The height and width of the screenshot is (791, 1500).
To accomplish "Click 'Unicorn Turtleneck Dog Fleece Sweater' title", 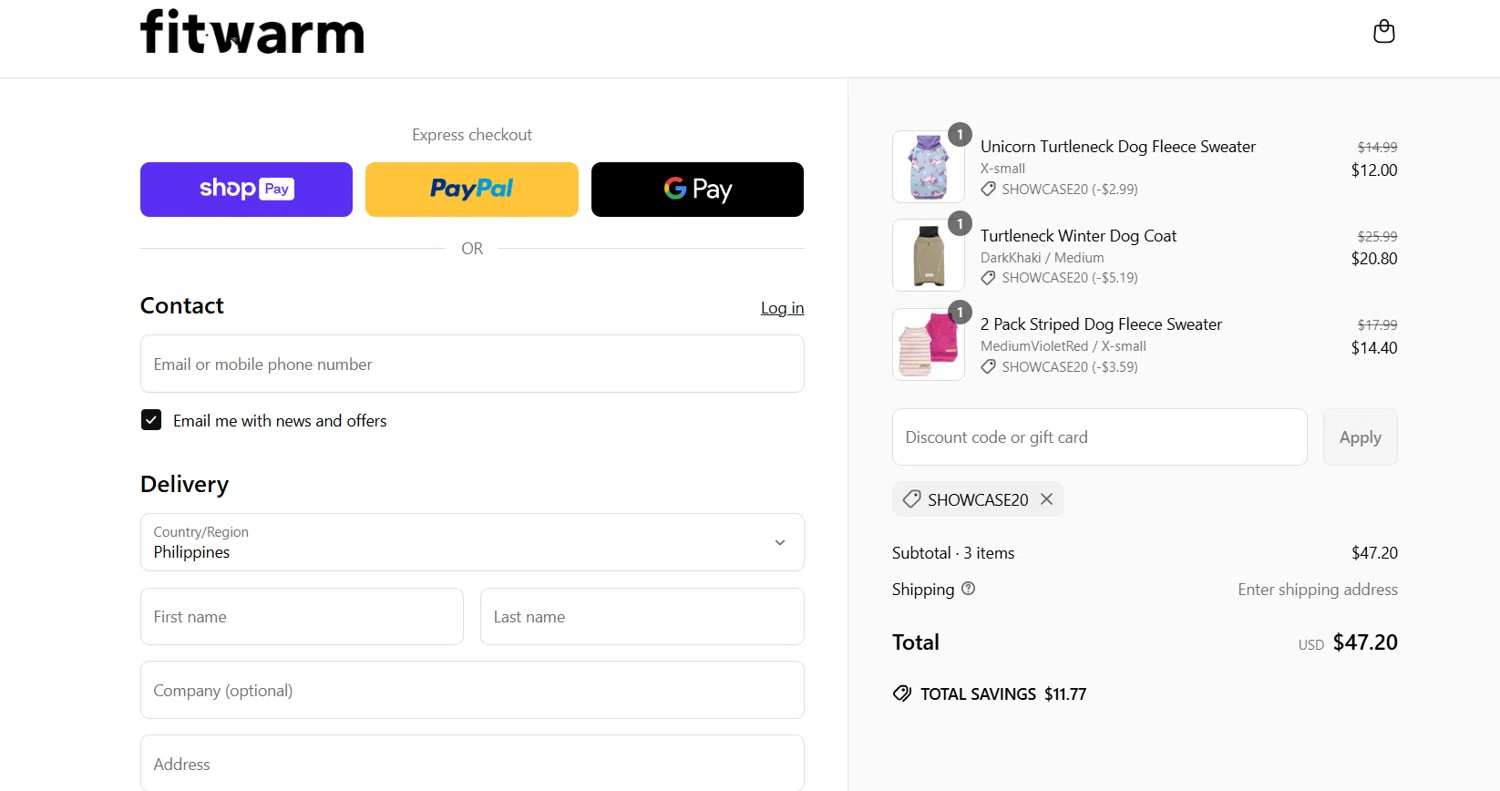I will point(1118,147).
